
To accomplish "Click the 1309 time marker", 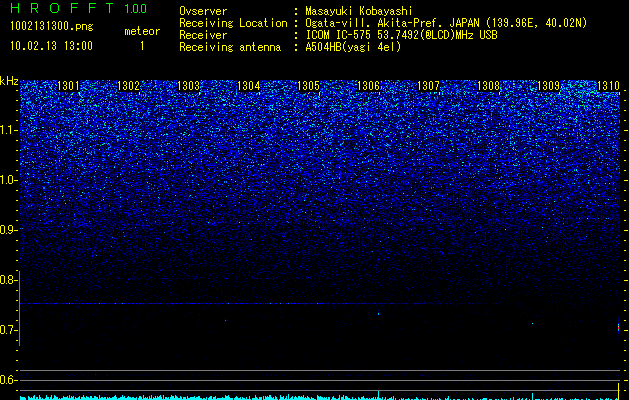I will pyautogui.click(x=548, y=86).
